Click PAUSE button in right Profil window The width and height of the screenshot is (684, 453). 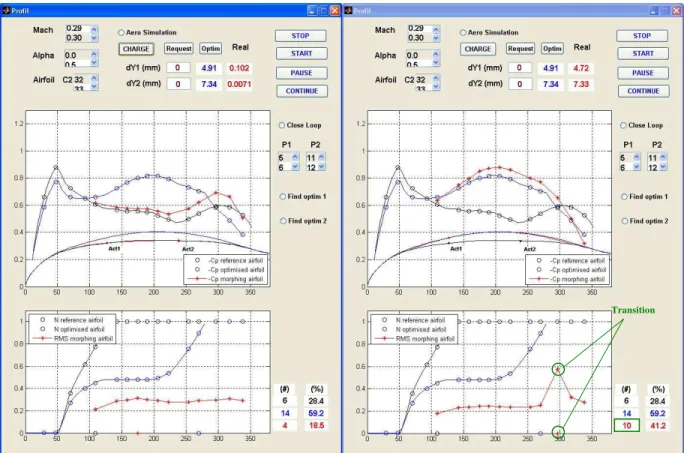pyautogui.click(x=643, y=73)
